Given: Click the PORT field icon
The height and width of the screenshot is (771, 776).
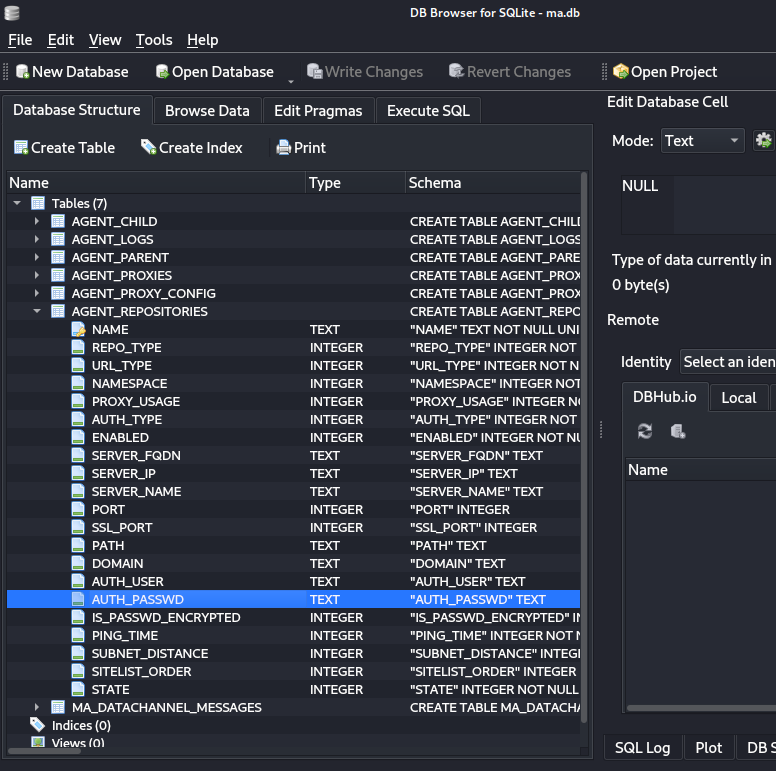Looking at the screenshot, I should click(x=78, y=509).
